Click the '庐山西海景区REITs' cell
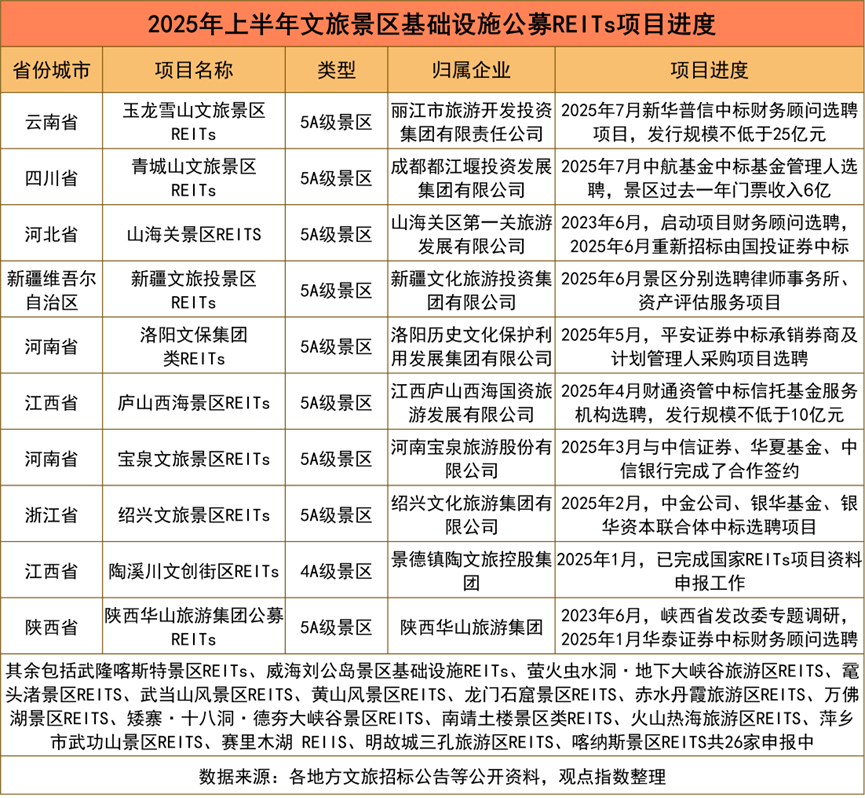Viewport: 865px width, 798px height. (x=194, y=403)
